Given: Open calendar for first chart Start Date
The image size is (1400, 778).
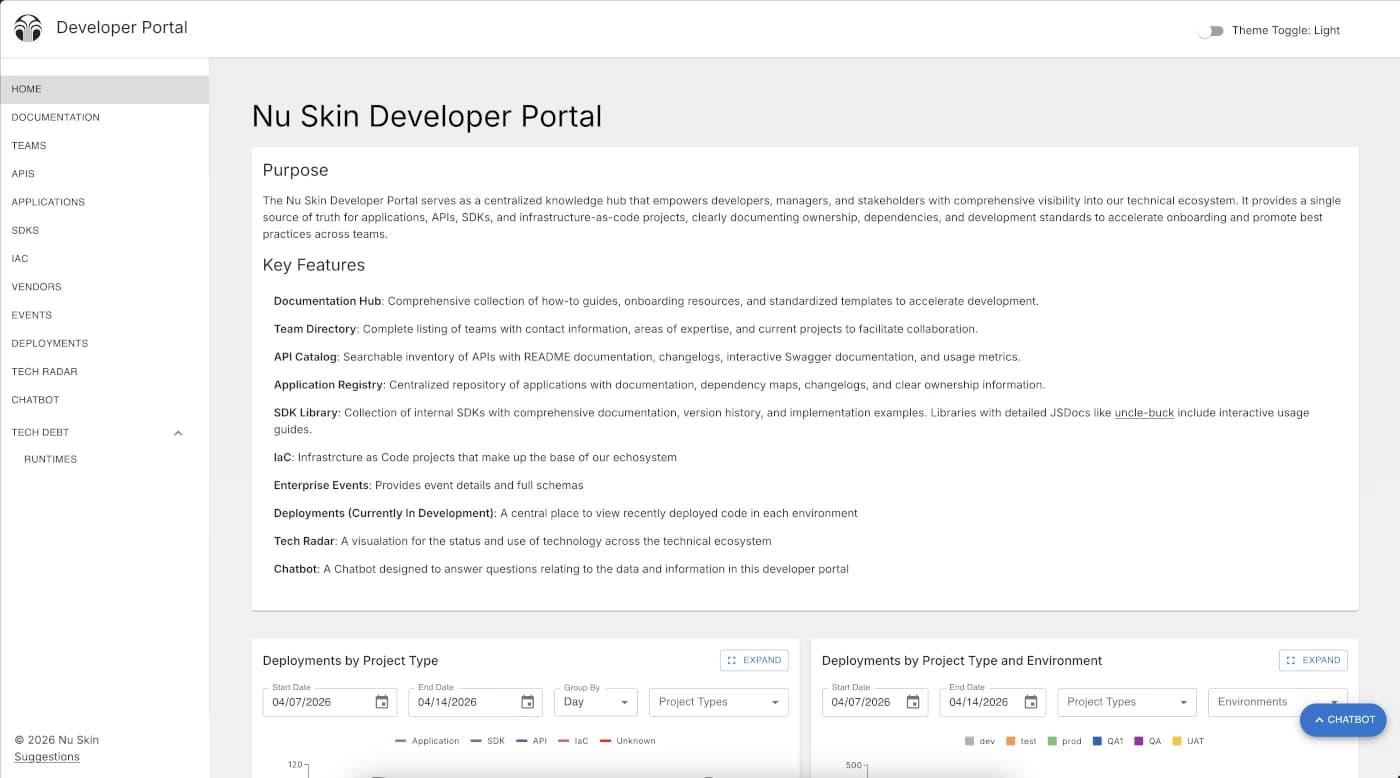Looking at the screenshot, I should (x=382, y=702).
